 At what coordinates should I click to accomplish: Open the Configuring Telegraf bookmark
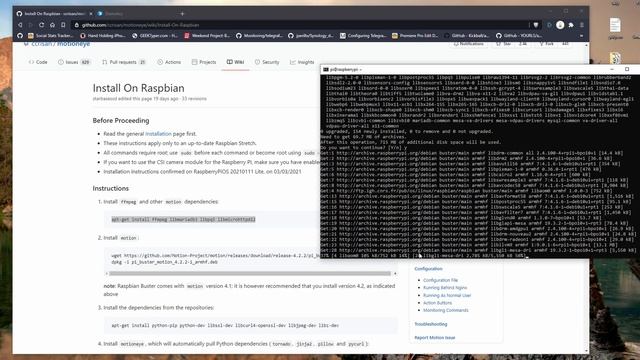pyautogui.click(x=363, y=36)
